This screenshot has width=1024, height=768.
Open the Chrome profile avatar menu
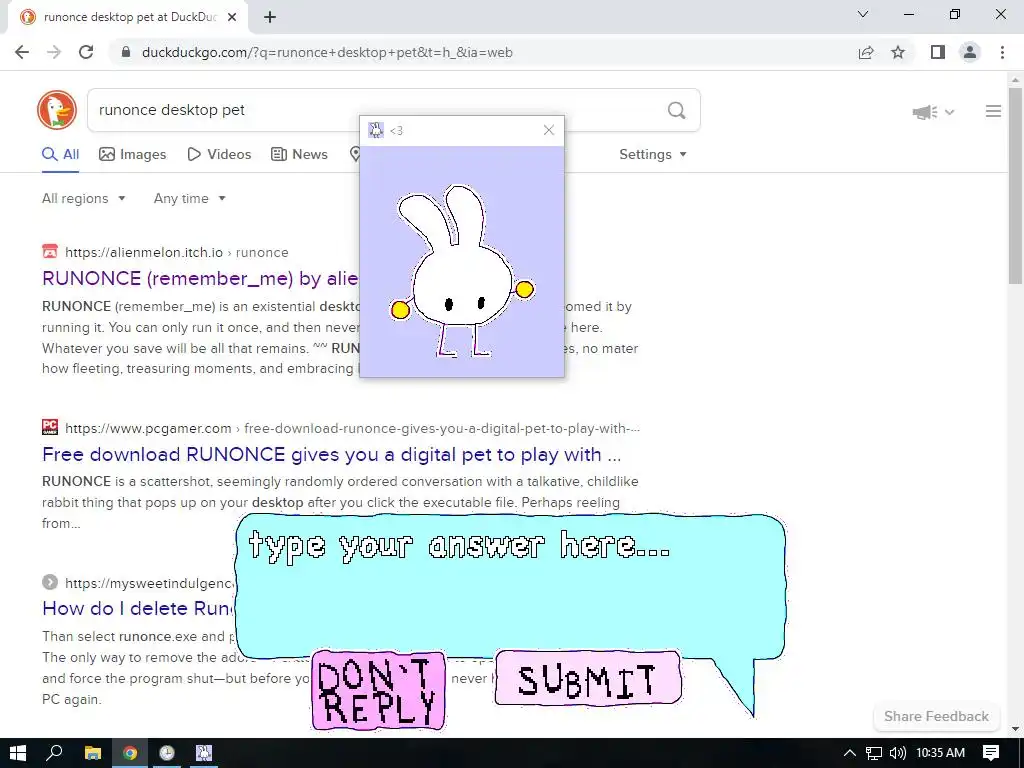[x=970, y=52]
